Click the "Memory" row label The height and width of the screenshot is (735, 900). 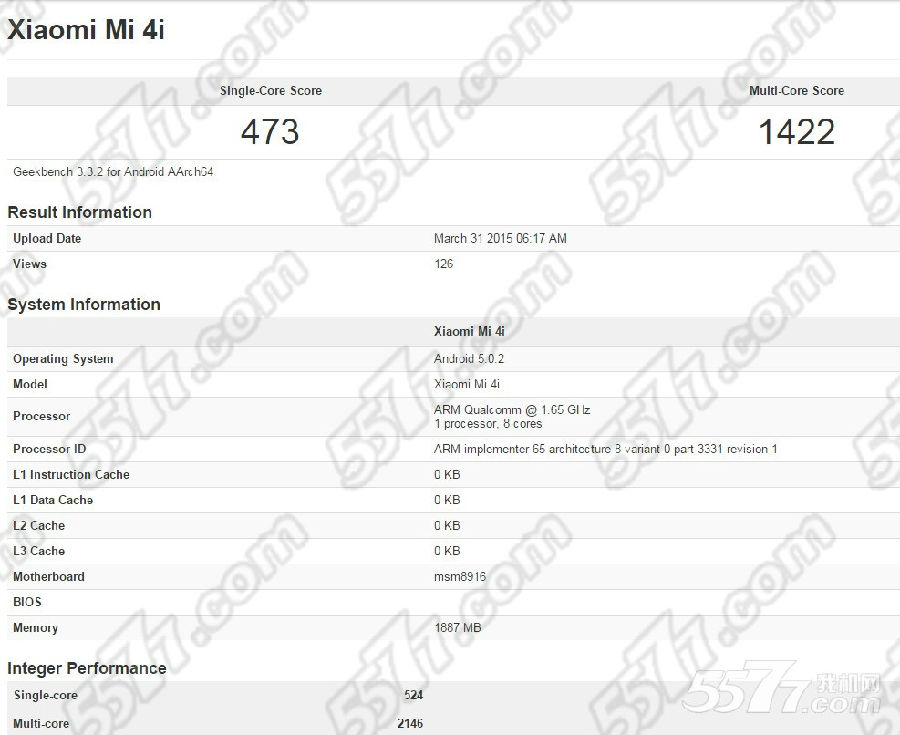coord(35,628)
